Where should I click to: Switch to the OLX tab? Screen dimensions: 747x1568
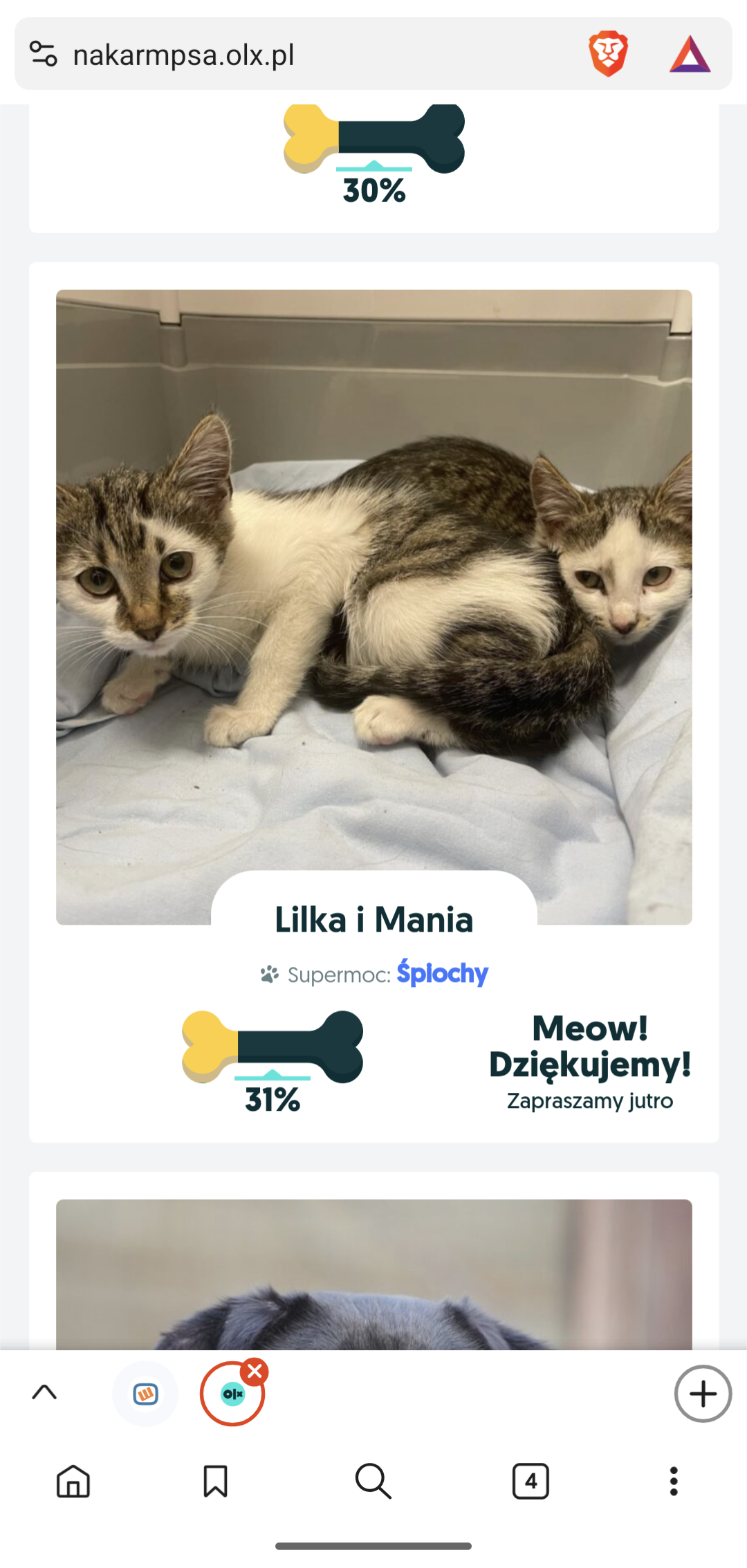[x=231, y=1395]
